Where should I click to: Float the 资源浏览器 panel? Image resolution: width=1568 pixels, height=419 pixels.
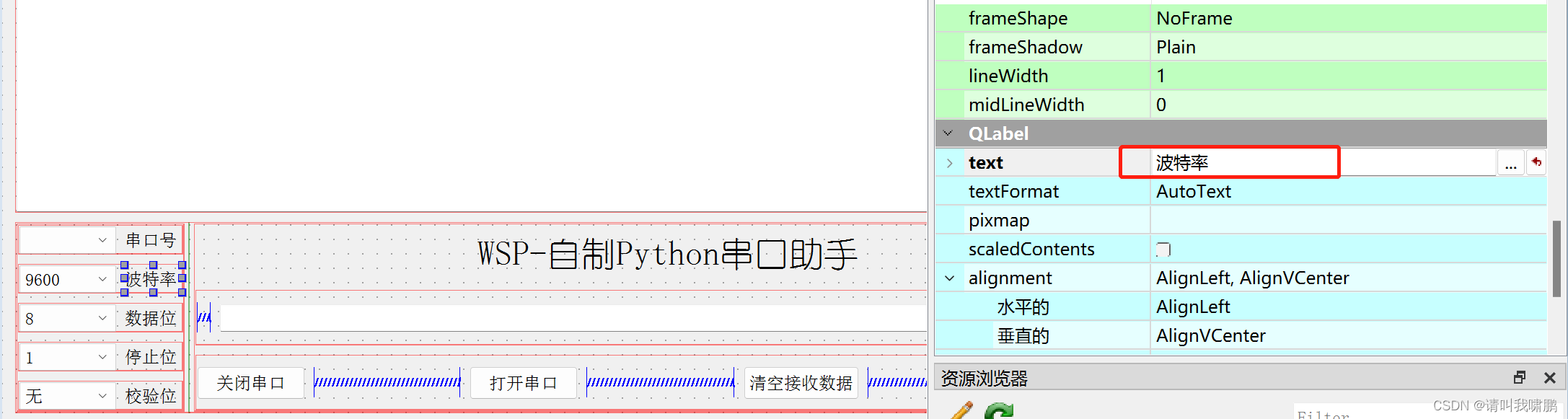tap(1520, 377)
